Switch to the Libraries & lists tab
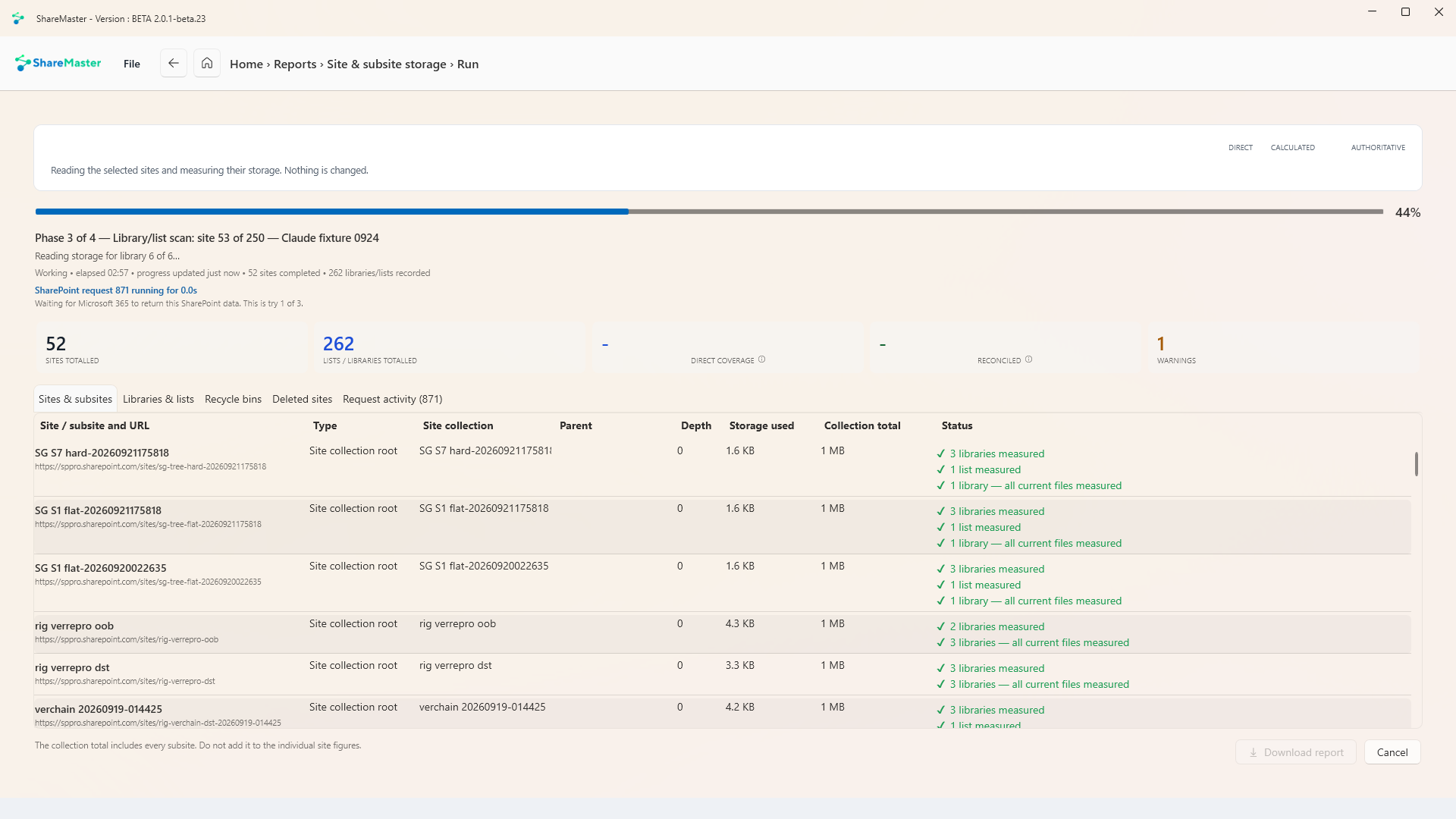The image size is (1456, 819). [158, 399]
